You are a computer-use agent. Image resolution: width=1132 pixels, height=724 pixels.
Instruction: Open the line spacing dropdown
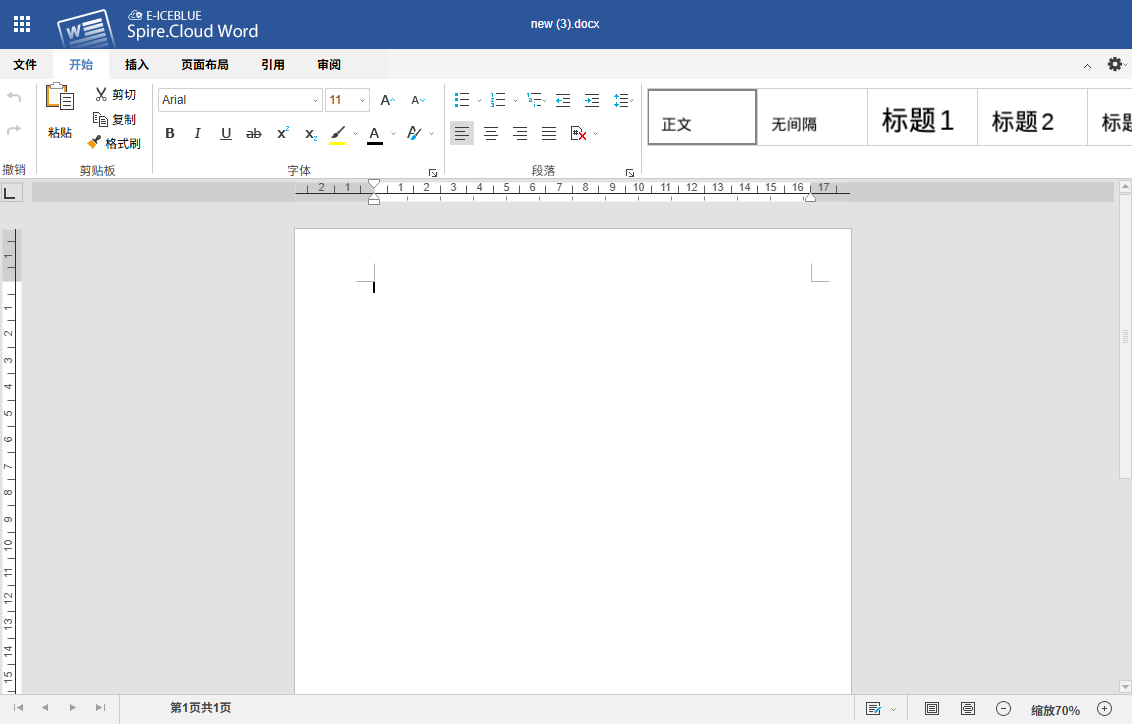624,100
